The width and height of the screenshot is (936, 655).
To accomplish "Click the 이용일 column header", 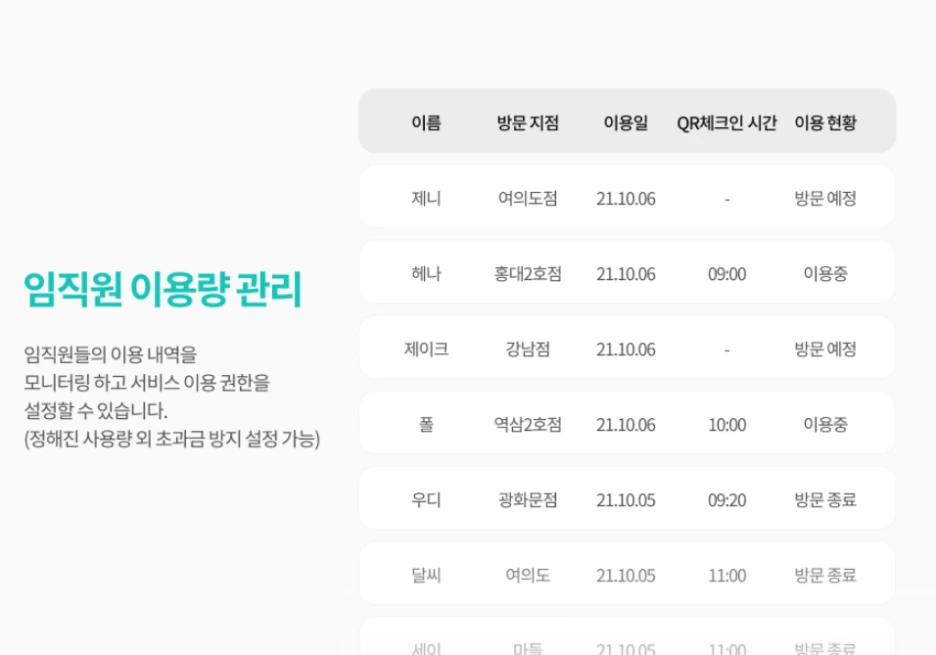I will 626,123.
